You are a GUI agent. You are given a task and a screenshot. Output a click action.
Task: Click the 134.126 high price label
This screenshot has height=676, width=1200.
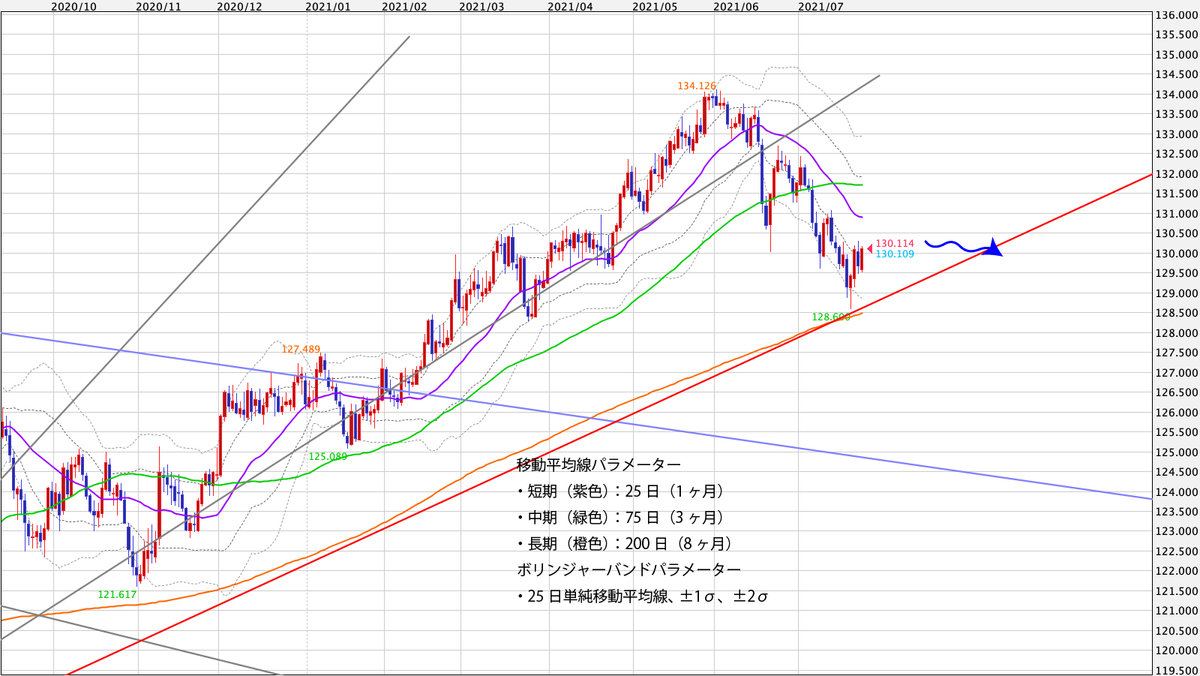(x=697, y=86)
